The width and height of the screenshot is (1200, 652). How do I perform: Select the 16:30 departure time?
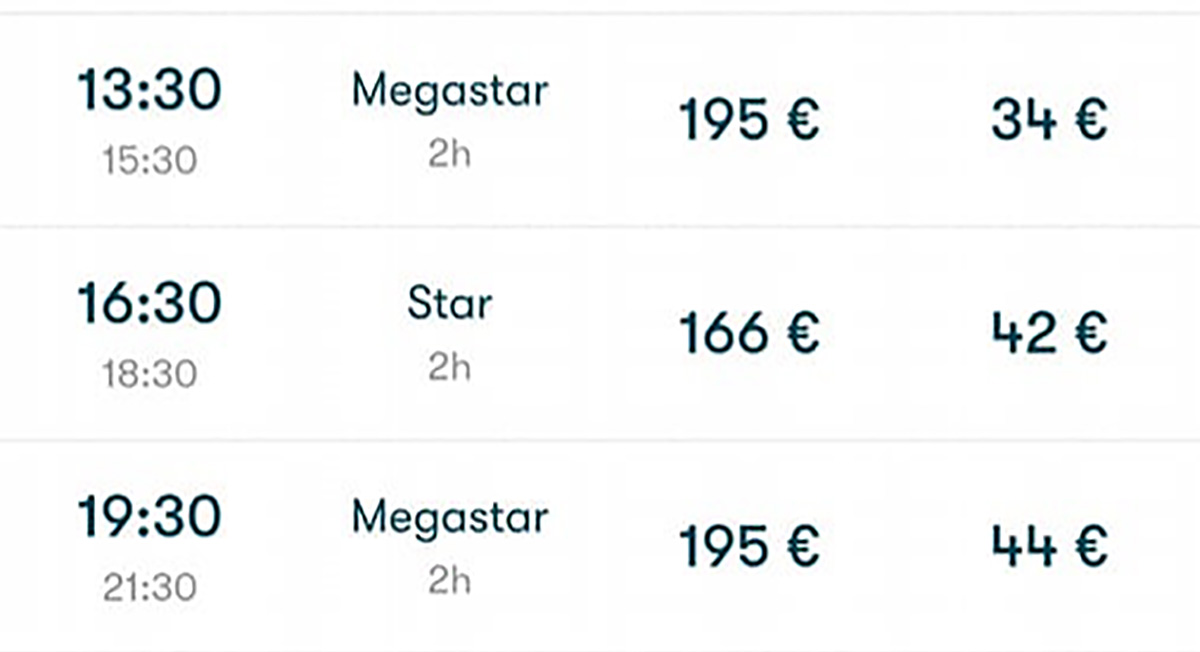(149, 305)
